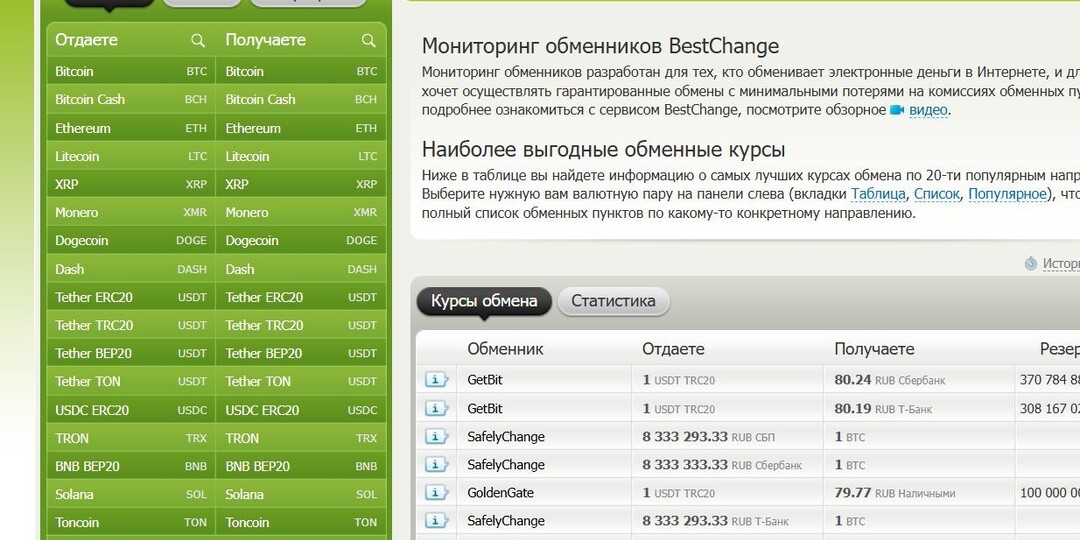The width and height of the screenshot is (1080, 540).
Task: Sort table by Отдаете column header
Action: coord(674,349)
